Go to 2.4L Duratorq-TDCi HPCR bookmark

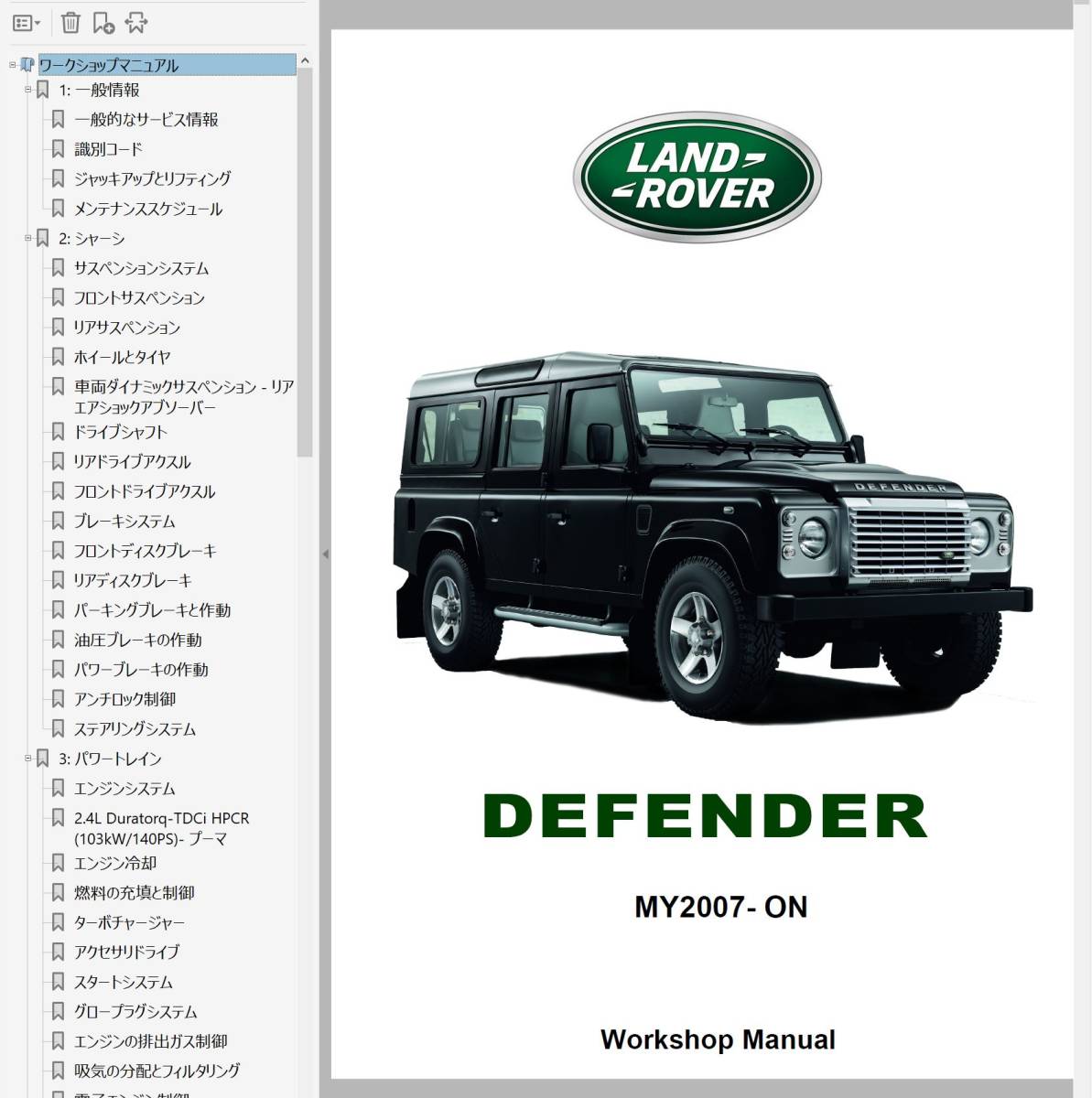point(162,828)
